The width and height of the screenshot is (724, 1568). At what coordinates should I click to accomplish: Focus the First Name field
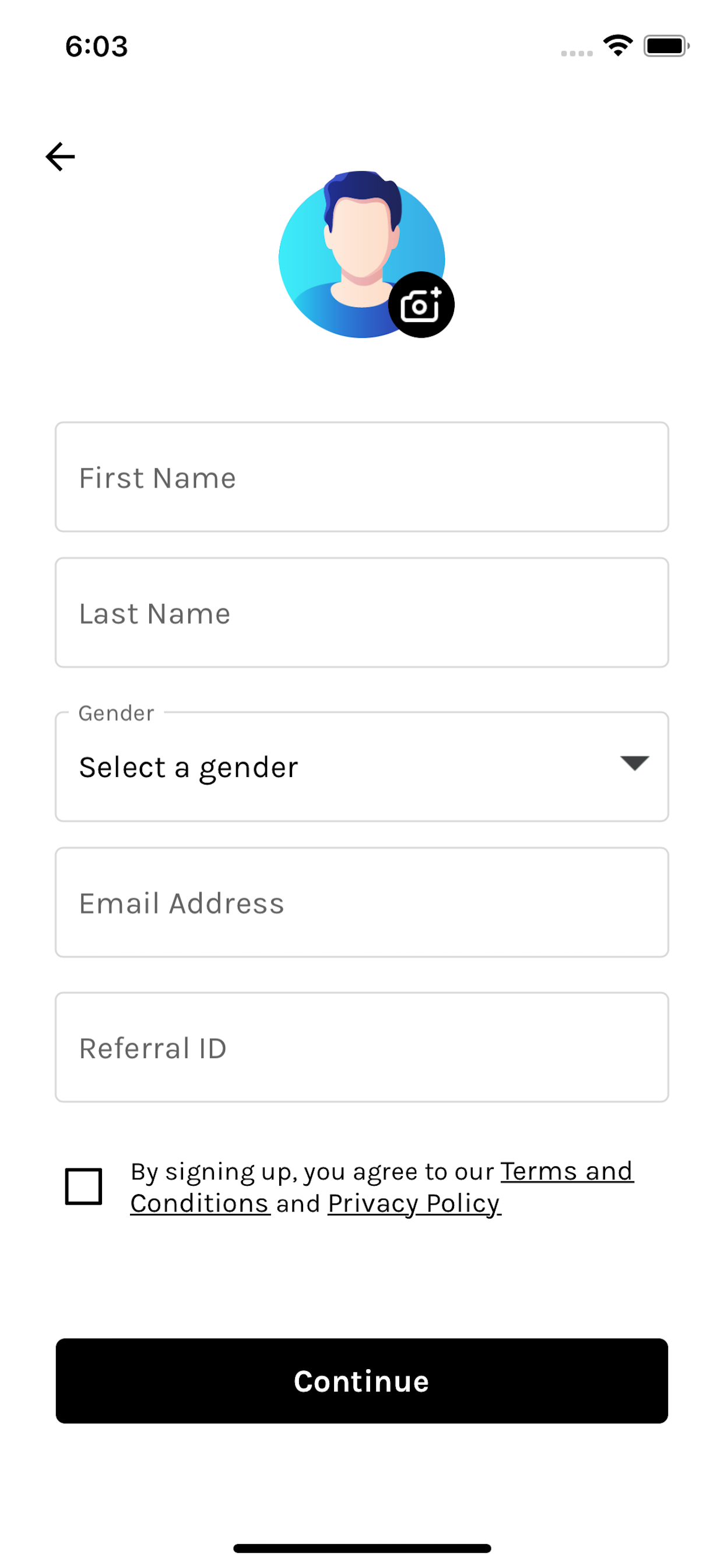tap(362, 477)
